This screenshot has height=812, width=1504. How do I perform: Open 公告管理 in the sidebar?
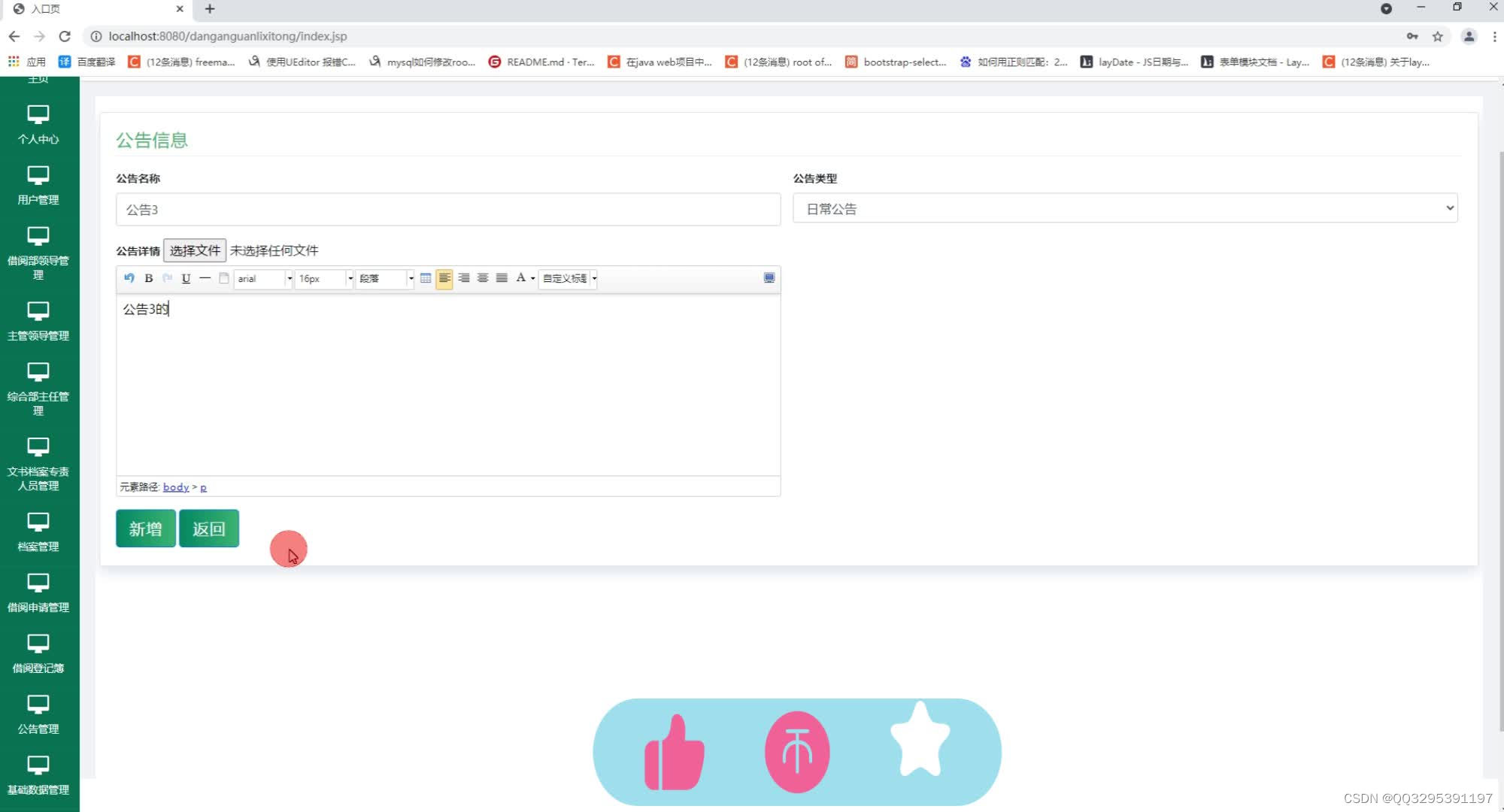pos(38,715)
